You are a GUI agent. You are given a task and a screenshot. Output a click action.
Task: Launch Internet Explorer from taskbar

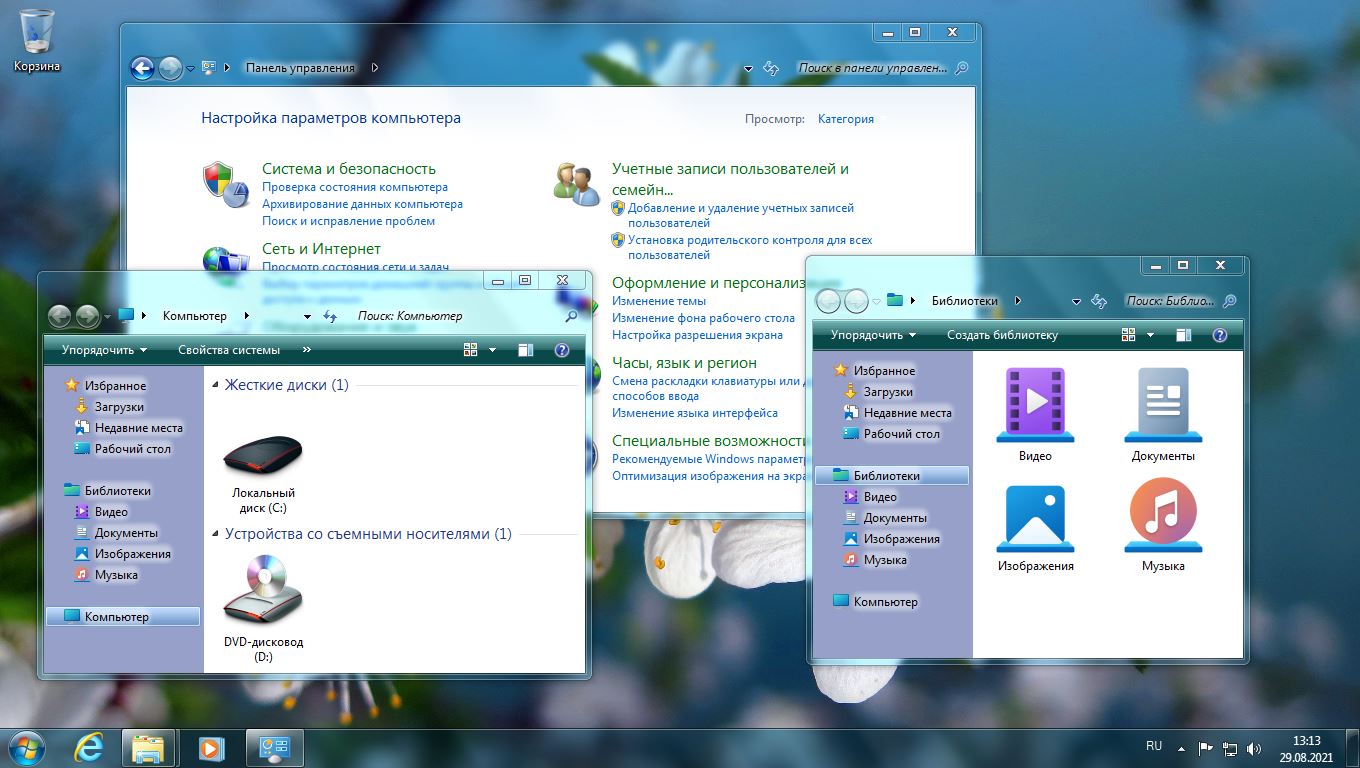click(x=89, y=748)
